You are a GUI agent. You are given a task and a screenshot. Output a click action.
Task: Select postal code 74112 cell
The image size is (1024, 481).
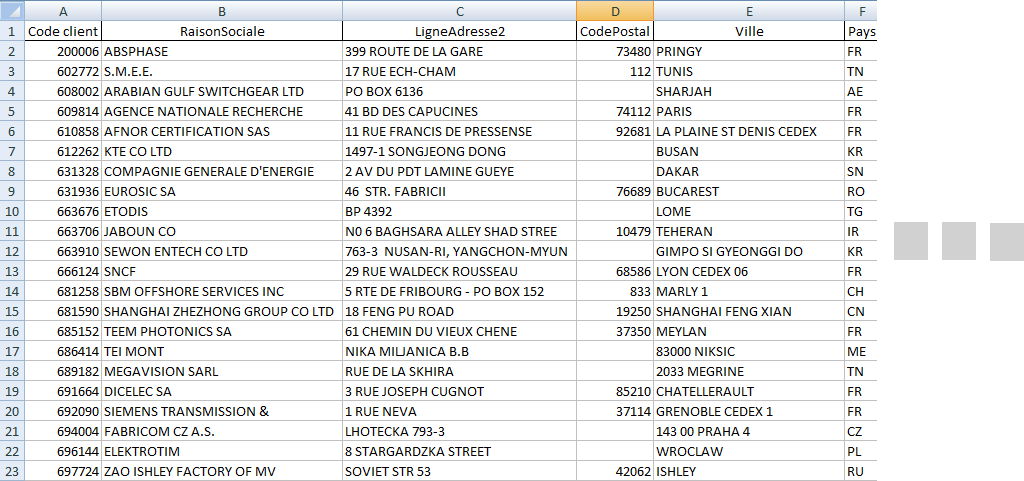615,111
